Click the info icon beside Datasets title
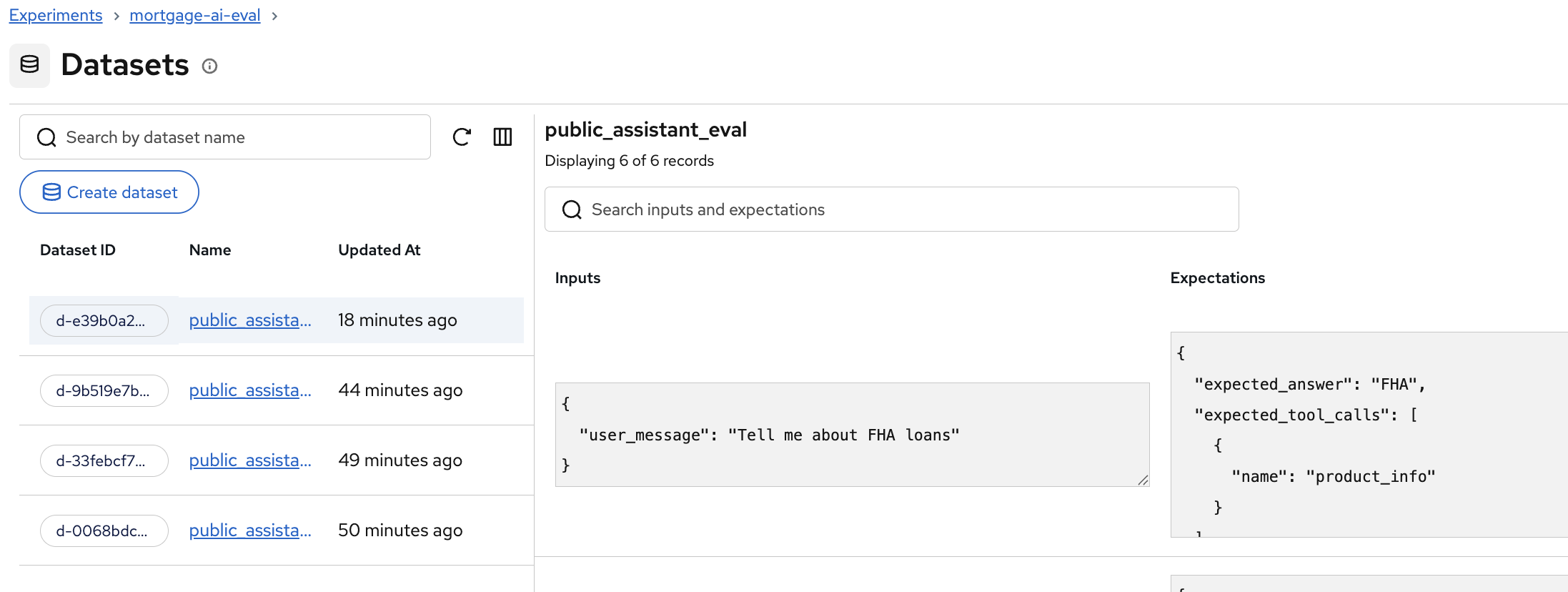This screenshot has height=592, width=1568. click(x=209, y=66)
